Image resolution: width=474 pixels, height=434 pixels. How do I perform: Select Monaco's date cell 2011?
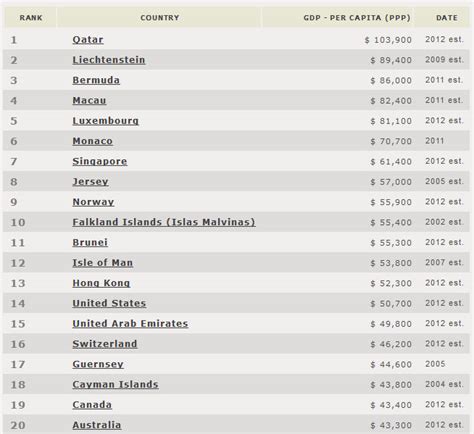[x=435, y=141]
